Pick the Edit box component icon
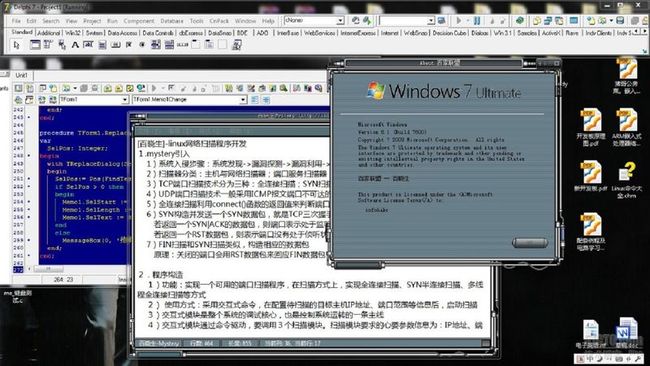This screenshot has width=650, height=366. click(x=88, y=45)
